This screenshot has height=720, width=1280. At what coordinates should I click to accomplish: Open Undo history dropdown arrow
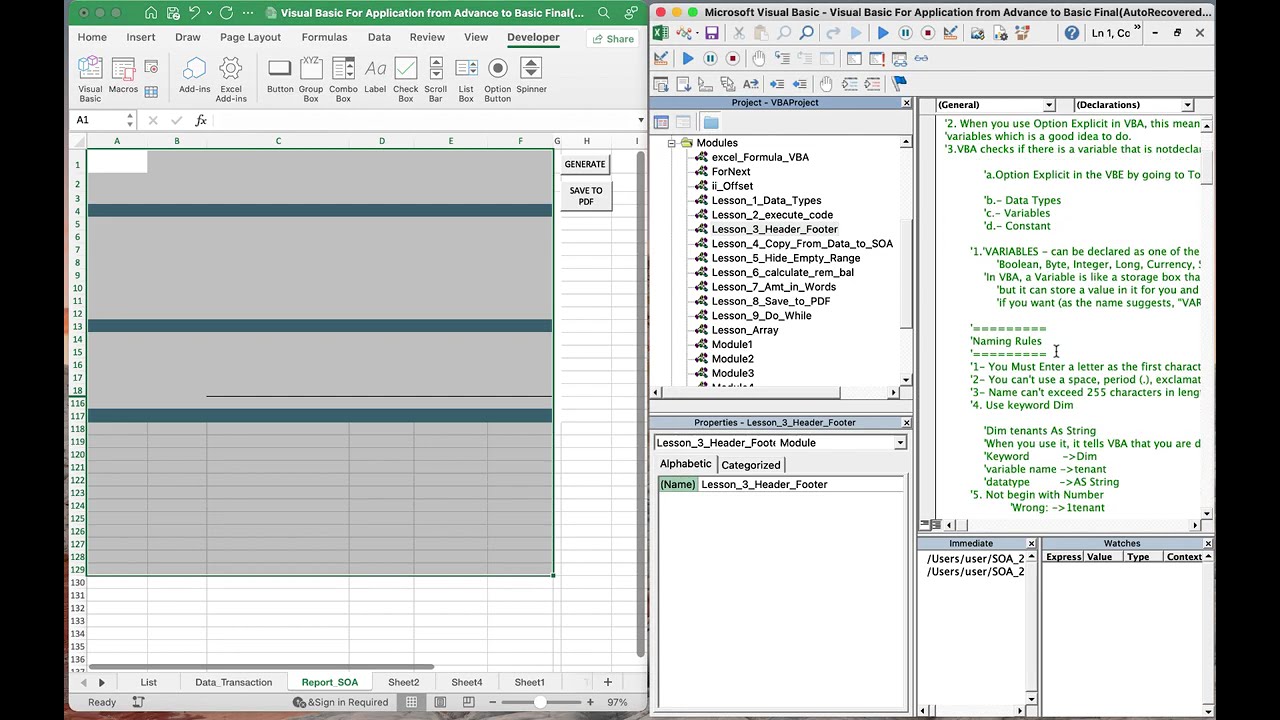click(209, 13)
